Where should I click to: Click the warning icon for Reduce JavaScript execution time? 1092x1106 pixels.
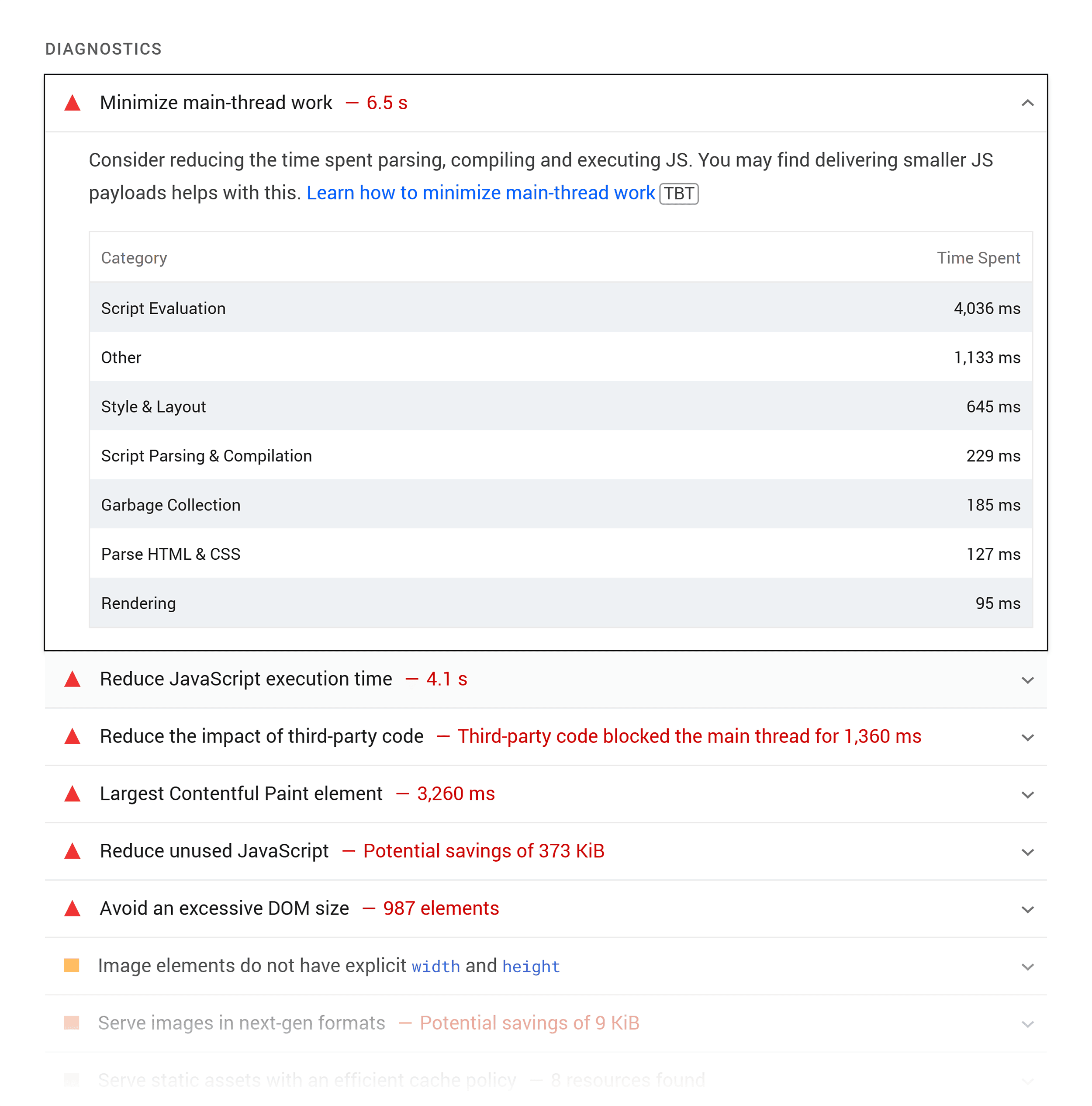point(72,679)
